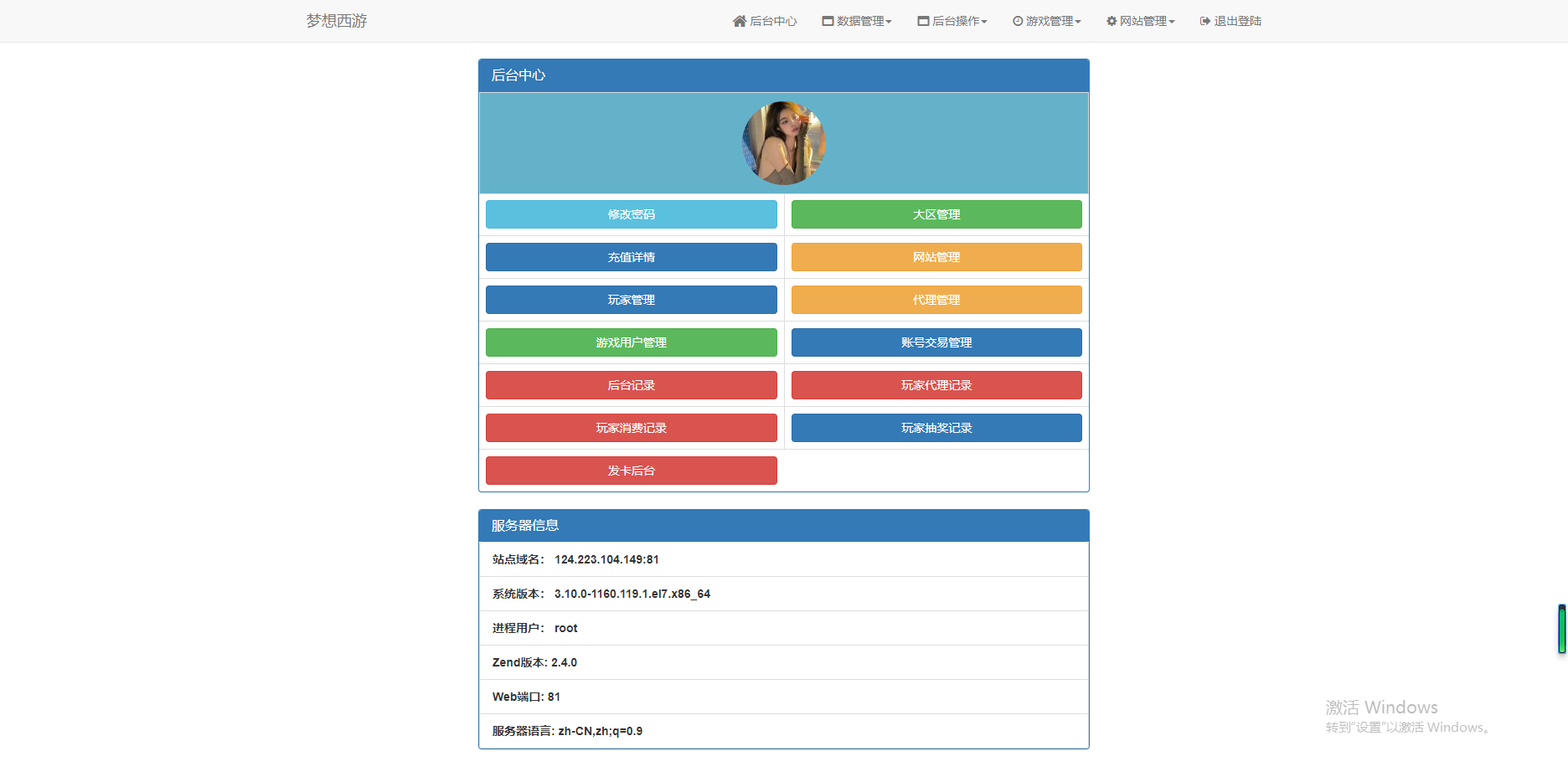Click the clock icon beside 游戏管理
The width and height of the screenshot is (1568, 777).
[x=1018, y=21]
